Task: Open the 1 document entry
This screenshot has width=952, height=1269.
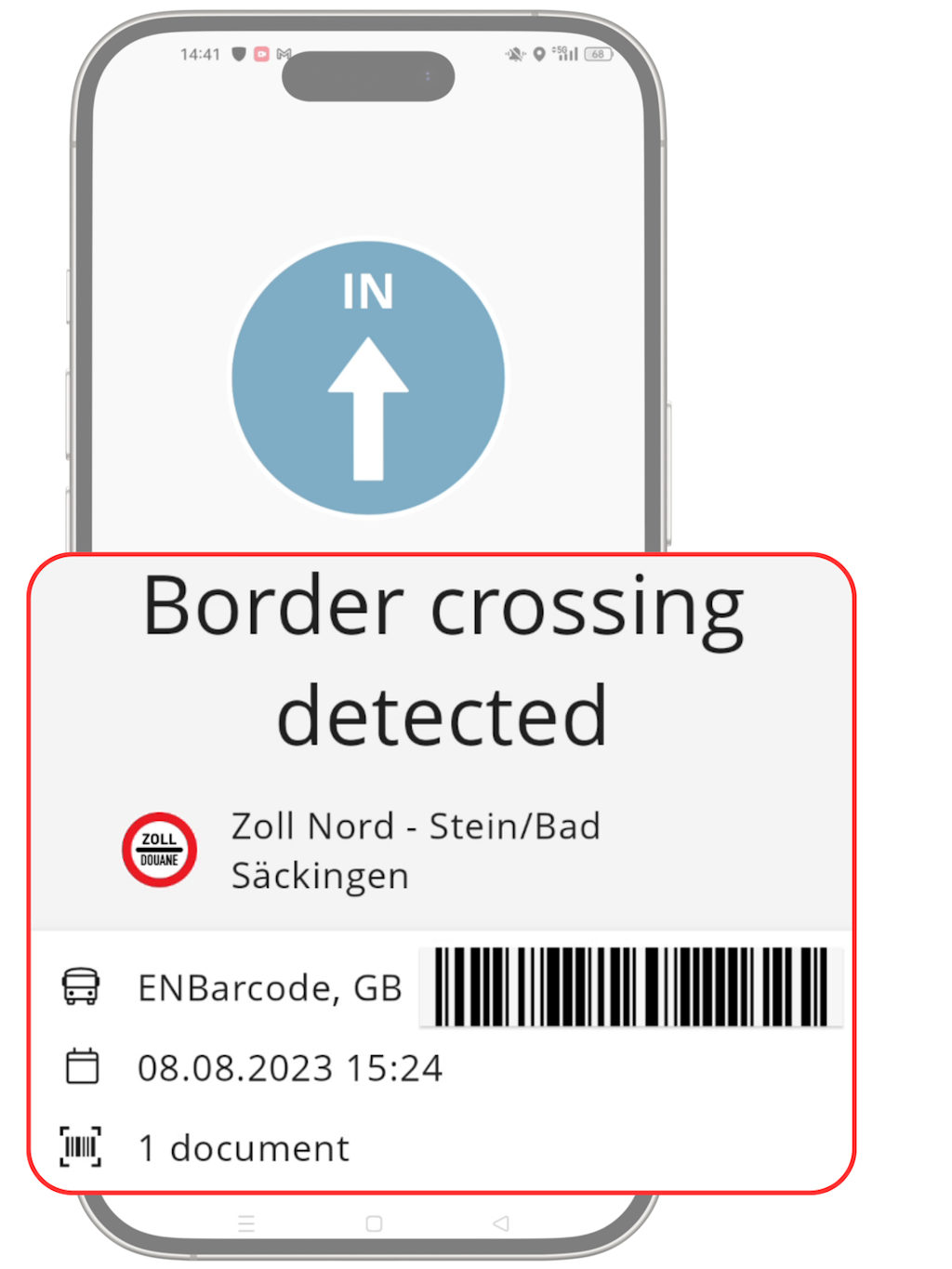Action: [244, 1148]
